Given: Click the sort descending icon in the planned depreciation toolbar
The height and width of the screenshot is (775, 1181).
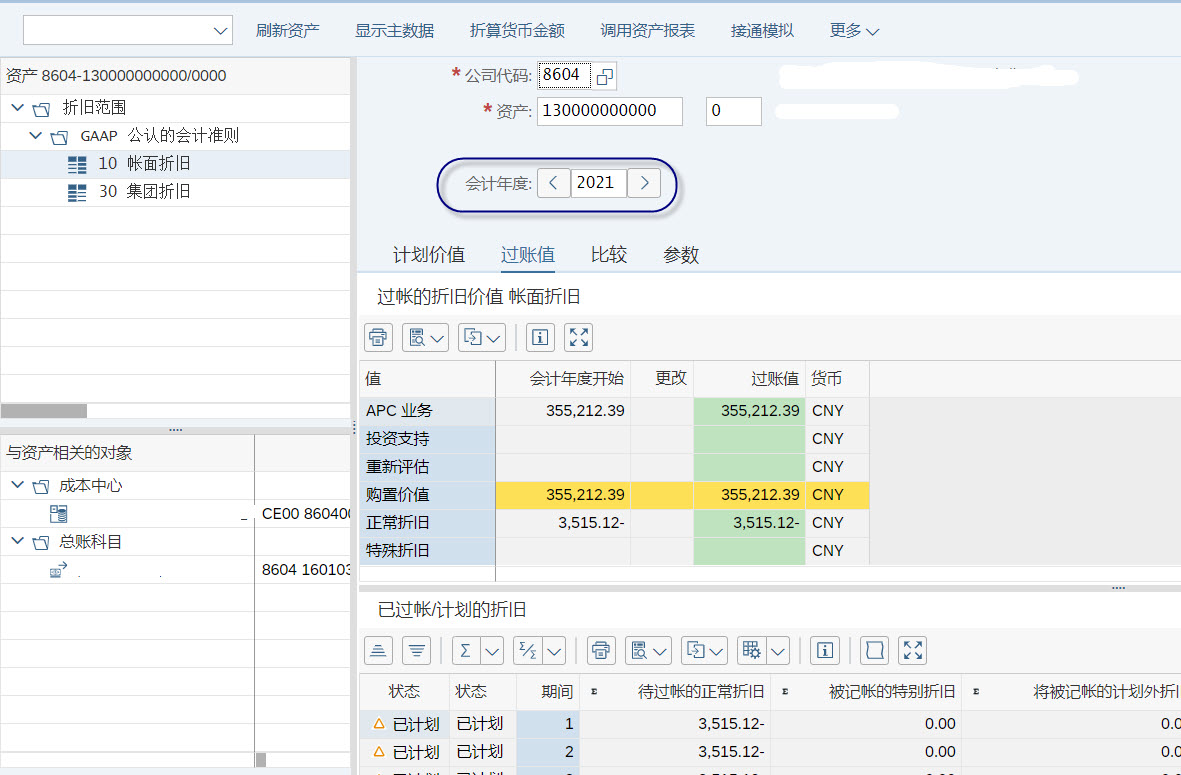Looking at the screenshot, I should point(416,650).
